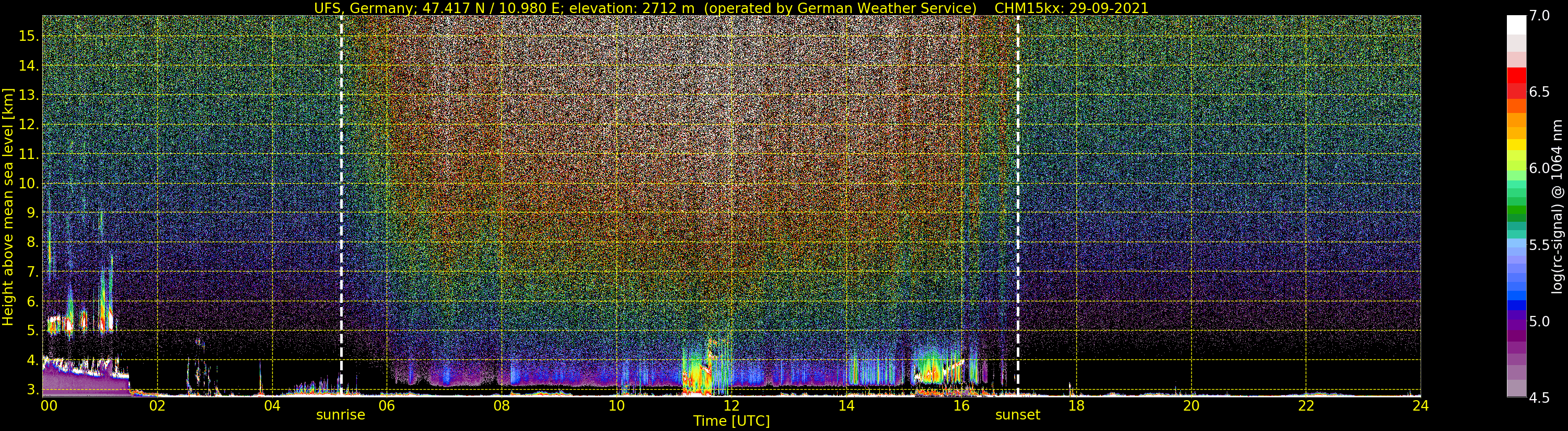Click the 12 tick label on the time axis
The height and width of the screenshot is (431, 1568).
731,406
